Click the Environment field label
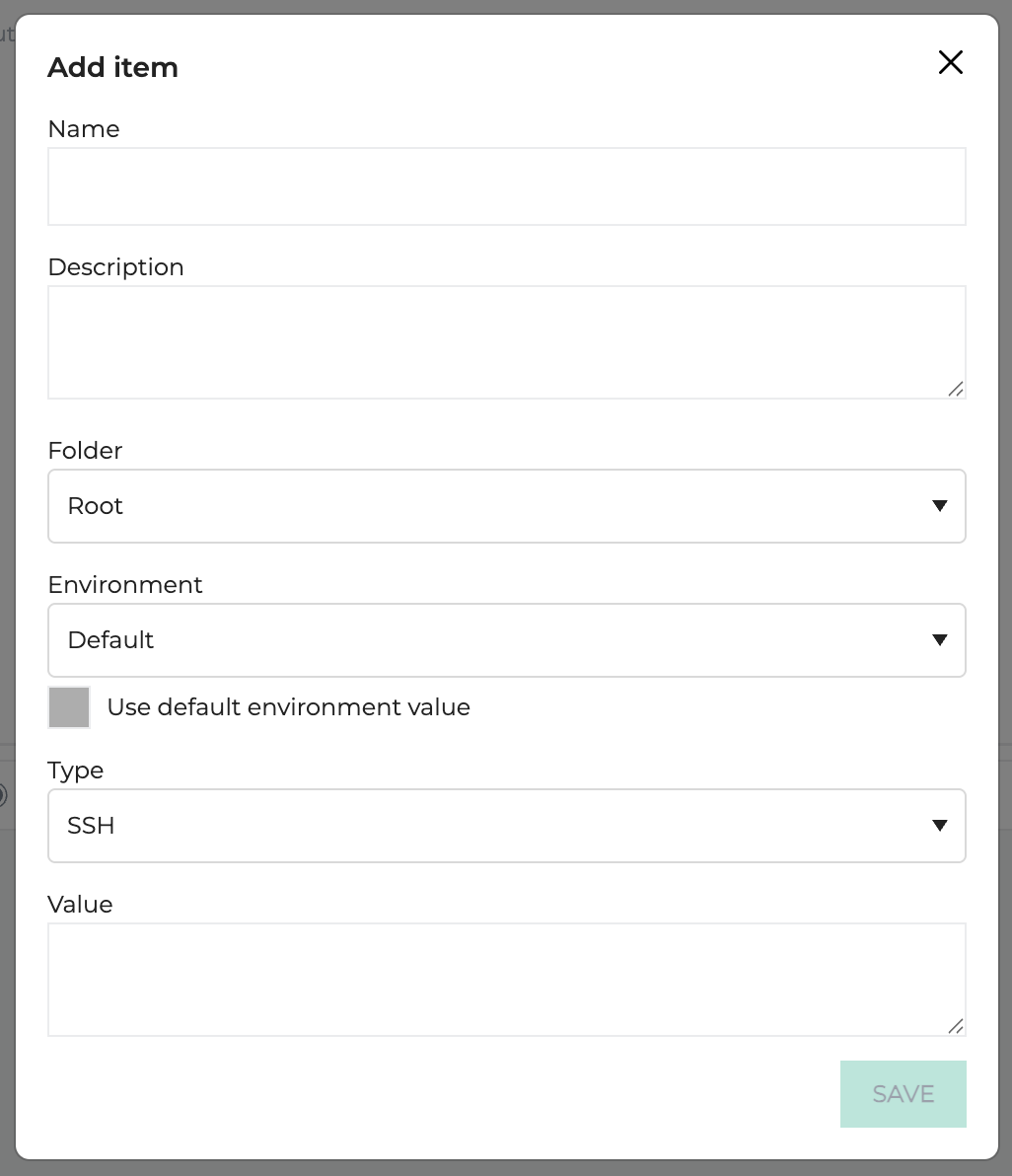Screen dimensions: 1012x1176 (125, 585)
